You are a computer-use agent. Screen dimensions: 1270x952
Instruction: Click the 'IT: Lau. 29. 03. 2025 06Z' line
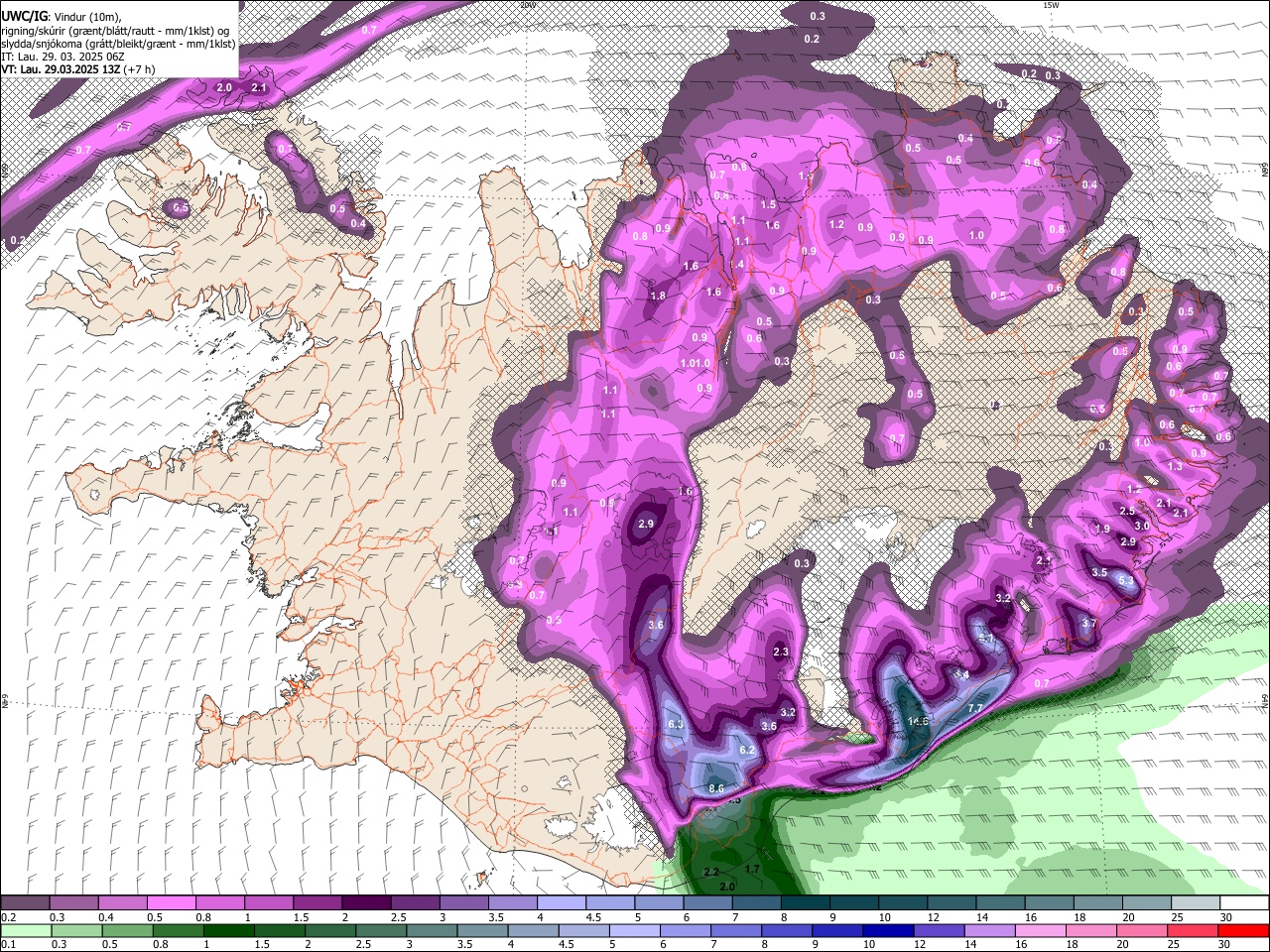[x=63, y=57]
